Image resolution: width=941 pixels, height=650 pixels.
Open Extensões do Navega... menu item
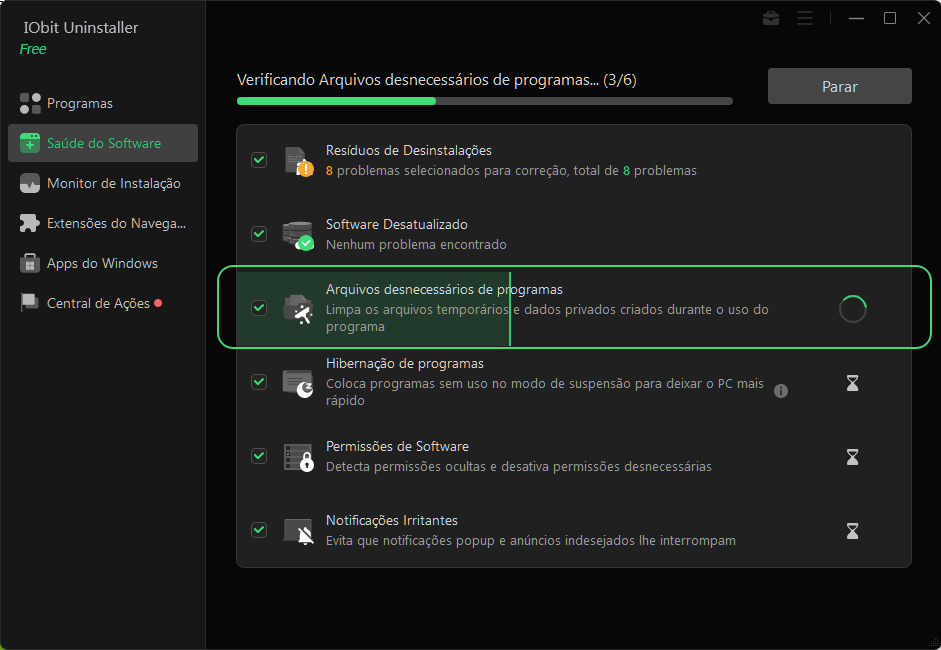(103, 223)
